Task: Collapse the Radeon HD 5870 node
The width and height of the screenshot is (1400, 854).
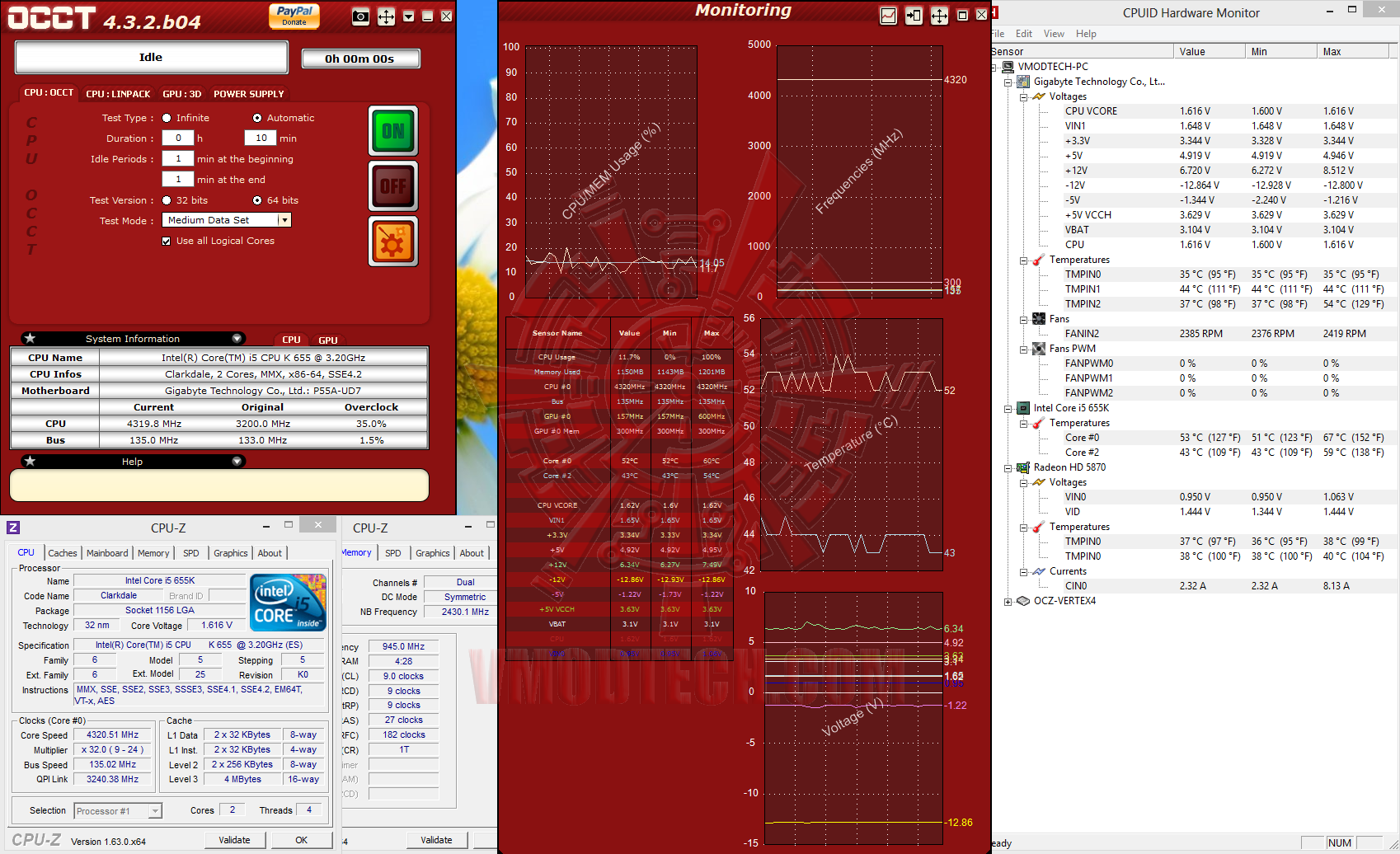Action: (x=1008, y=468)
